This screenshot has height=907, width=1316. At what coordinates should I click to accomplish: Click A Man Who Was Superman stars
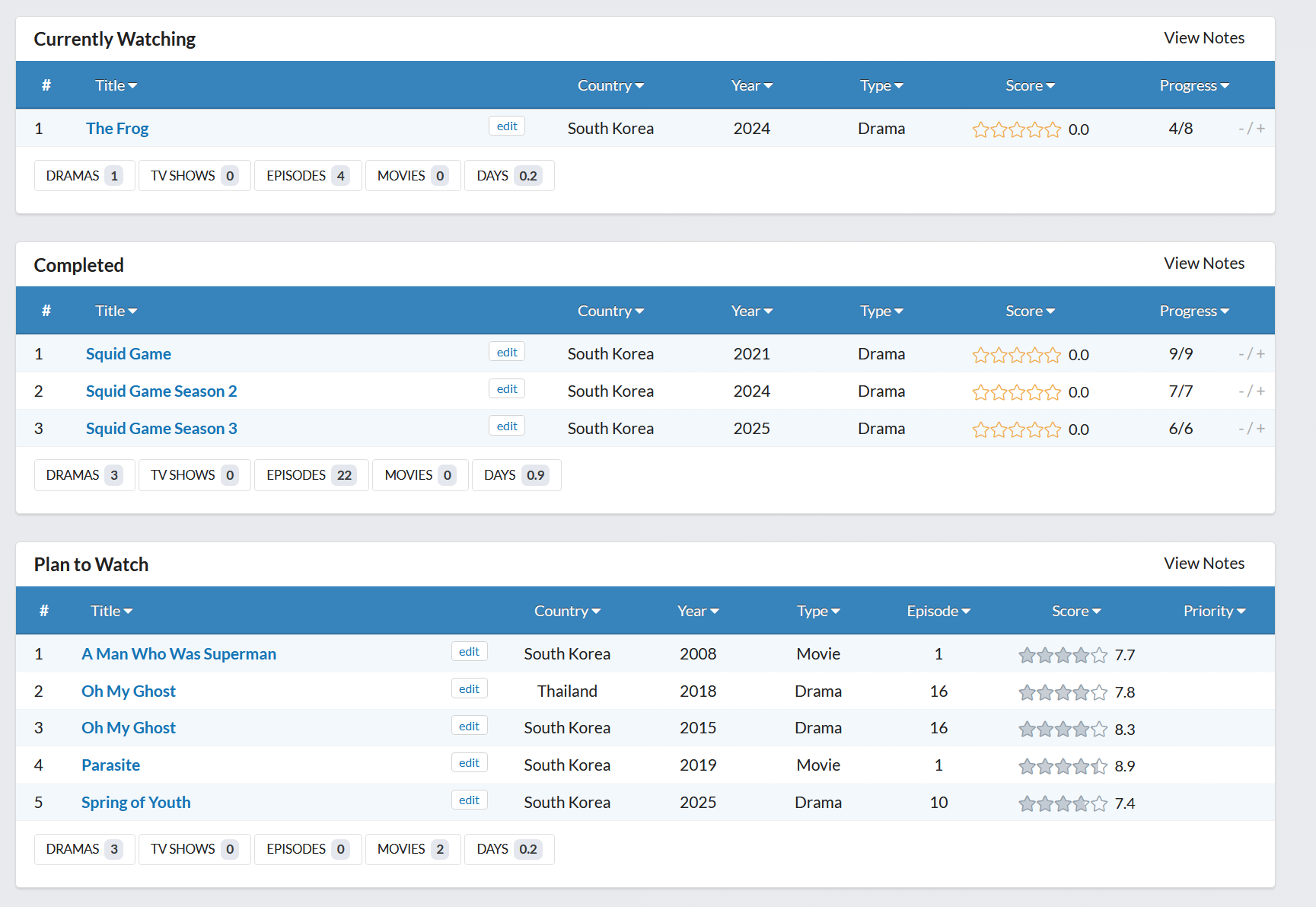pyautogui.click(x=1063, y=655)
